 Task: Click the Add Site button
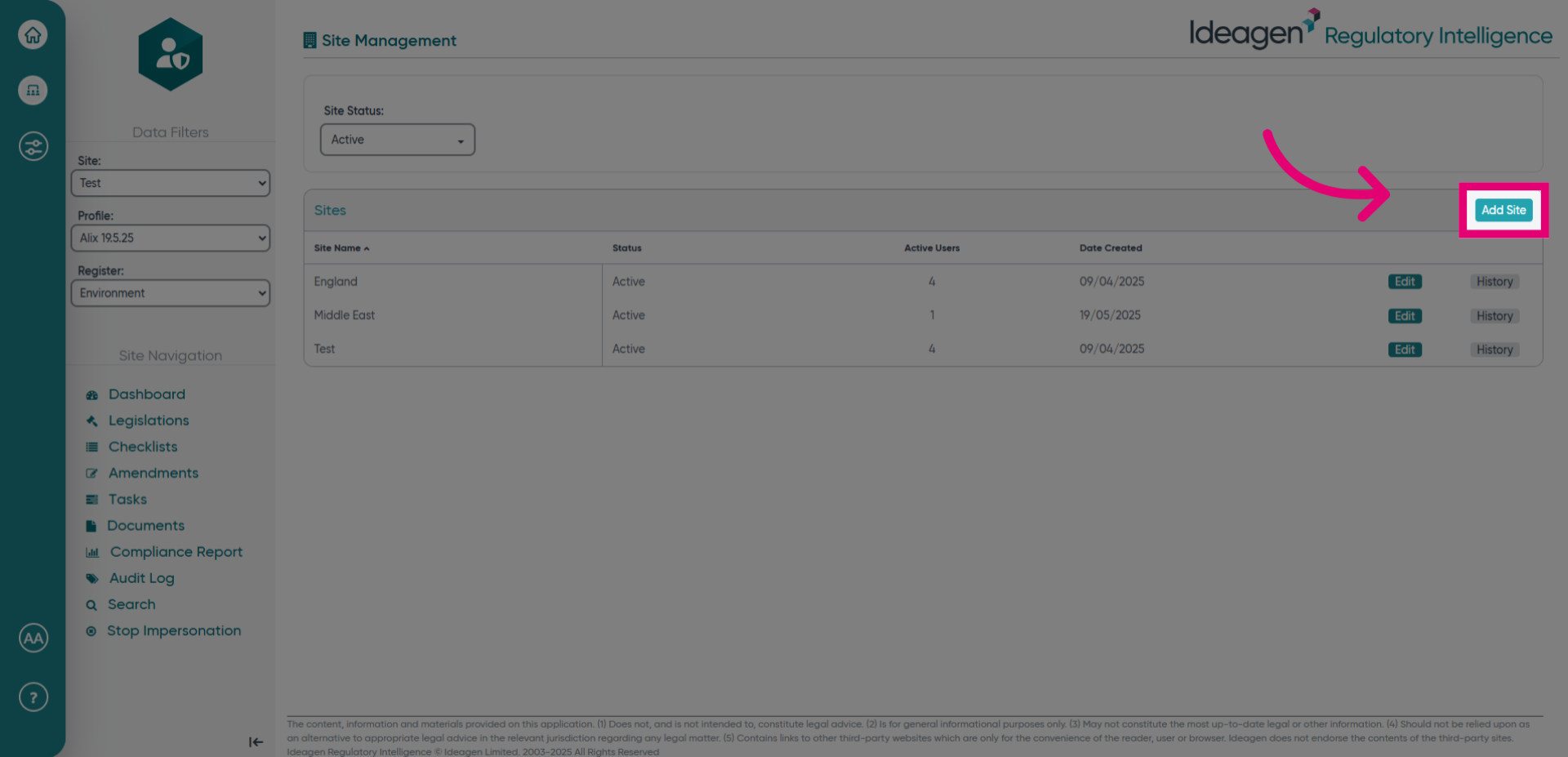coord(1503,210)
